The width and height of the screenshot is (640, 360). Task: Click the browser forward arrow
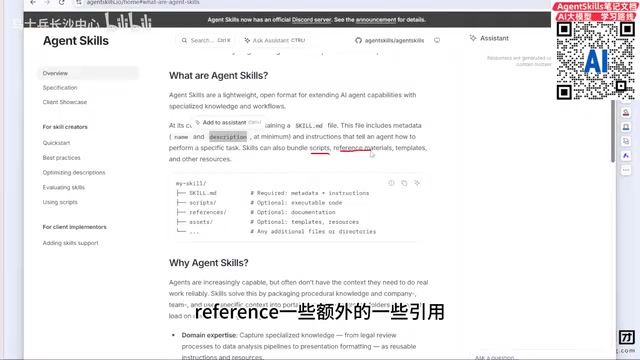tap(47, 2)
